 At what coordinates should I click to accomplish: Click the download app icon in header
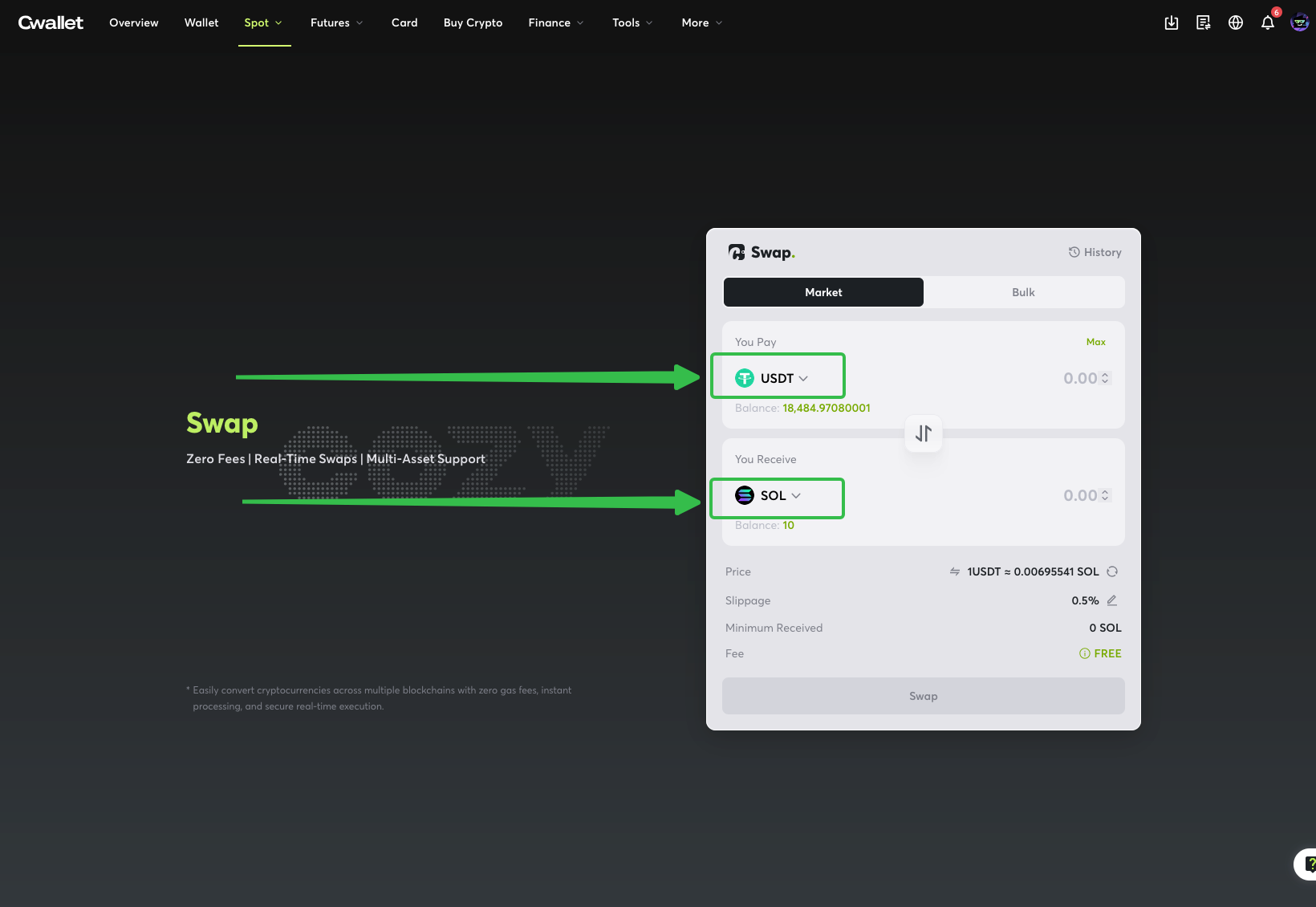tap(1172, 22)
